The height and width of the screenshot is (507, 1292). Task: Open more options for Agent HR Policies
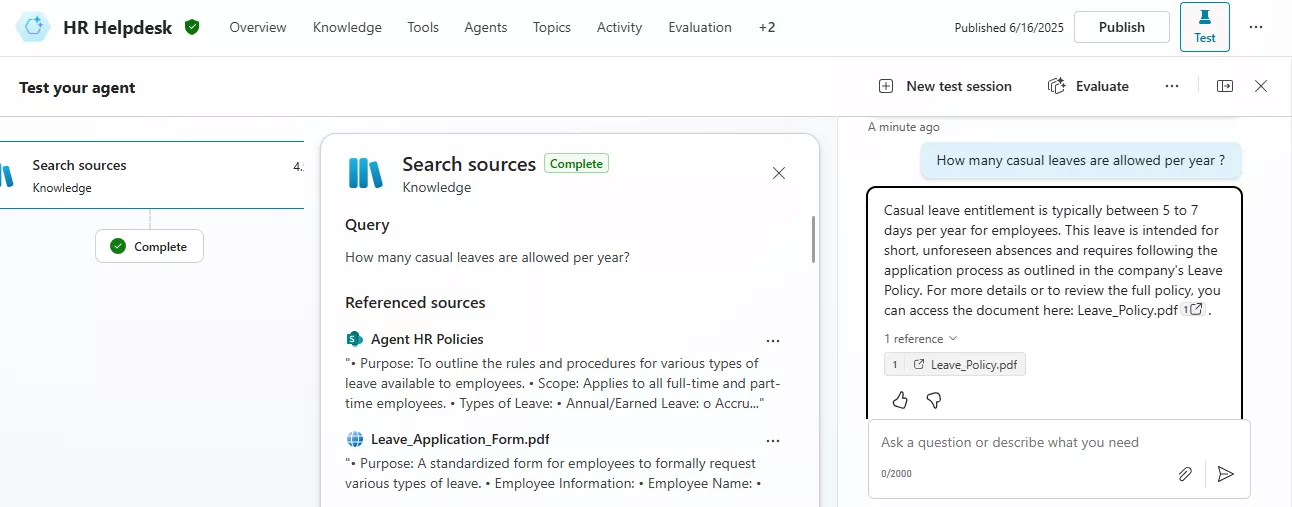pos(772,340)
